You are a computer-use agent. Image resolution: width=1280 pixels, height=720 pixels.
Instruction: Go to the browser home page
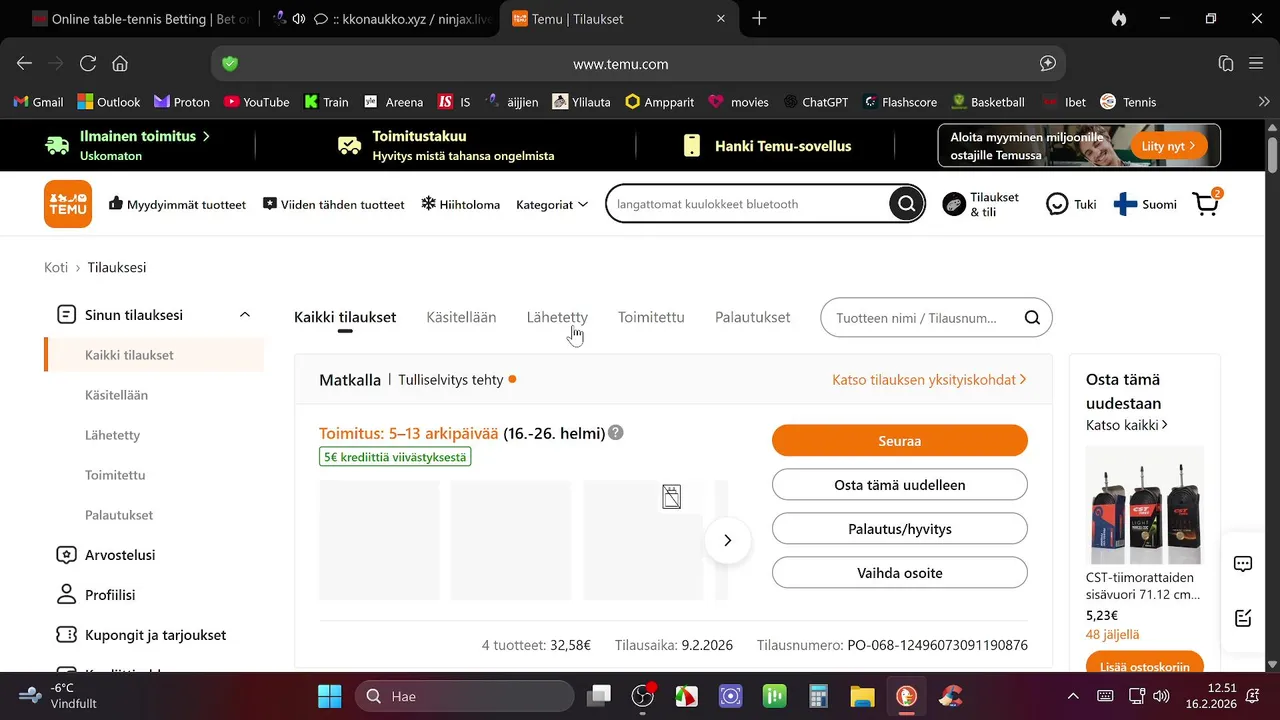pyautogui.click(x=120, y=63)
